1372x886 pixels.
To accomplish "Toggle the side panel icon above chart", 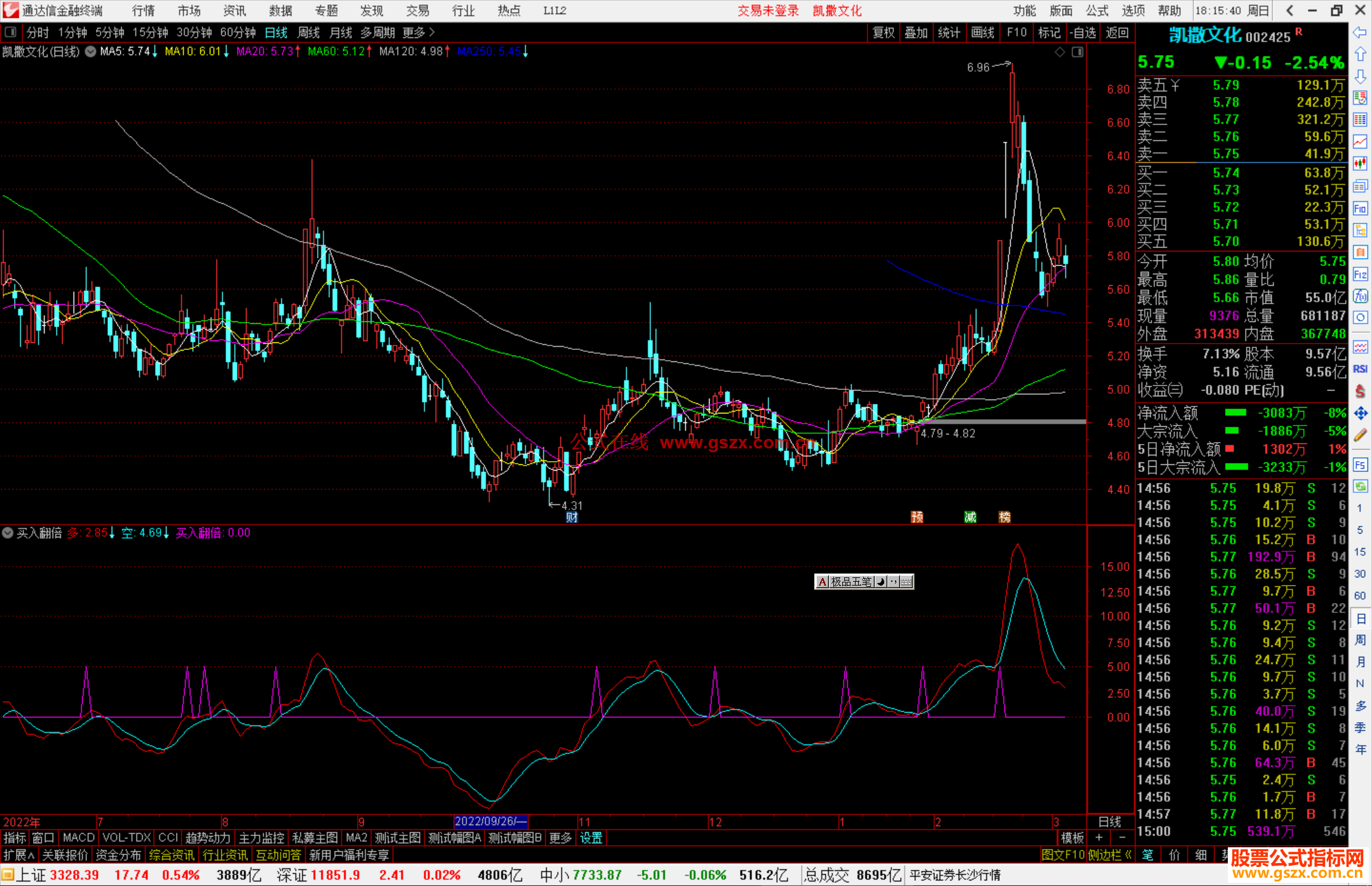I will pyautogui.click(x=1078, y=52).
